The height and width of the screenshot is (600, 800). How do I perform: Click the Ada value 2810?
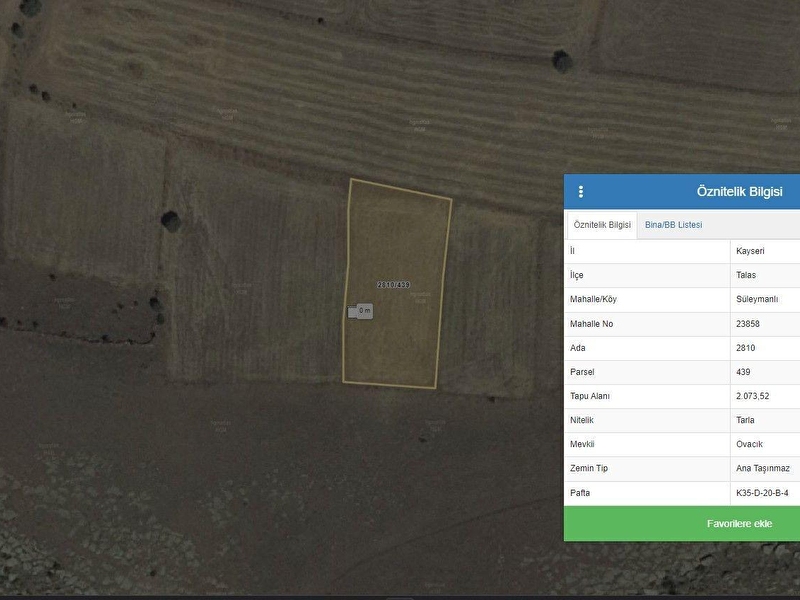point(745,348)
